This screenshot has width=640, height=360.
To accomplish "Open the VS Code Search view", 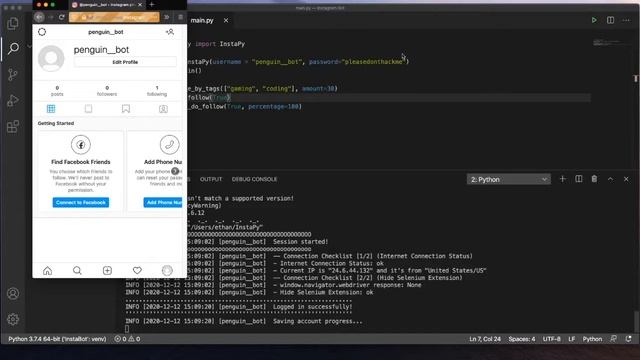I will coord(13,49).
